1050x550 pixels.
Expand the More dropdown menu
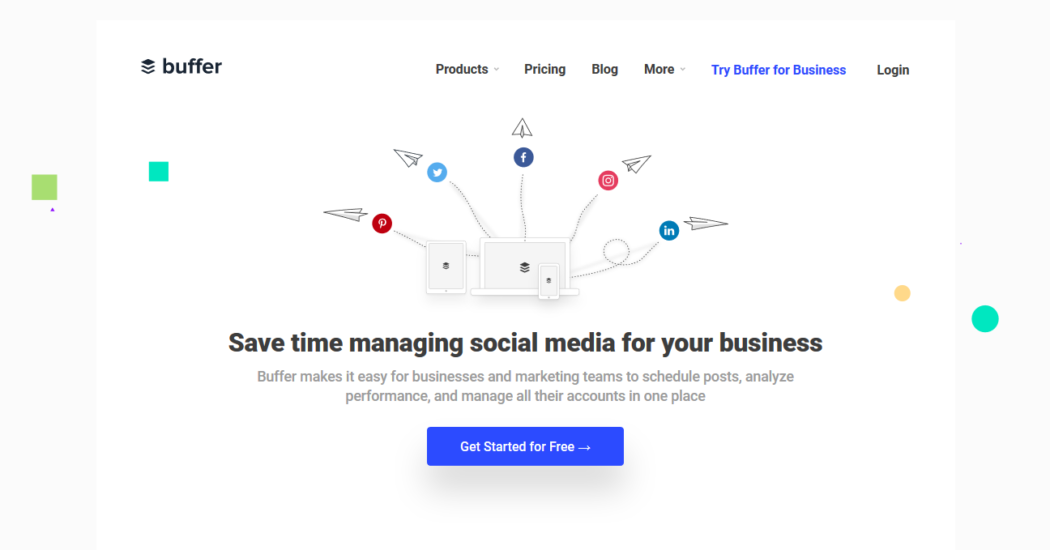pos(664,70)
